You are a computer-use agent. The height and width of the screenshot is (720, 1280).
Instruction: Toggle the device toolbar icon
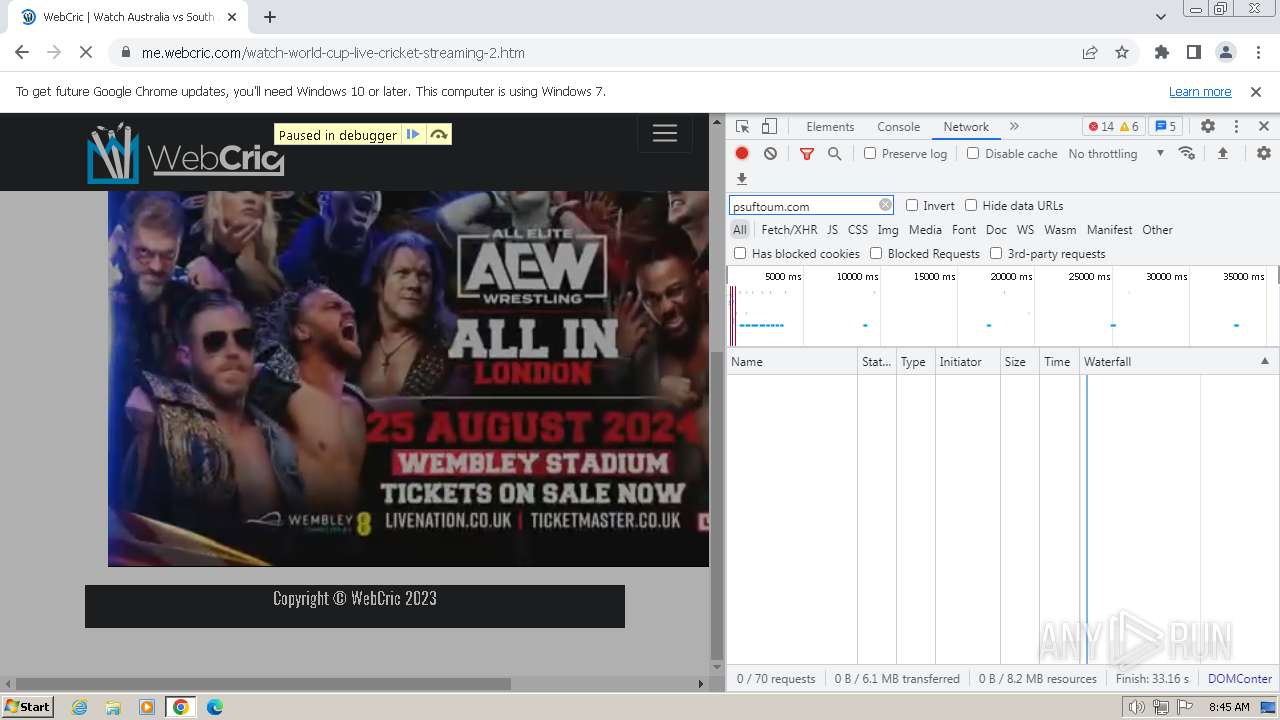[769, 127]
